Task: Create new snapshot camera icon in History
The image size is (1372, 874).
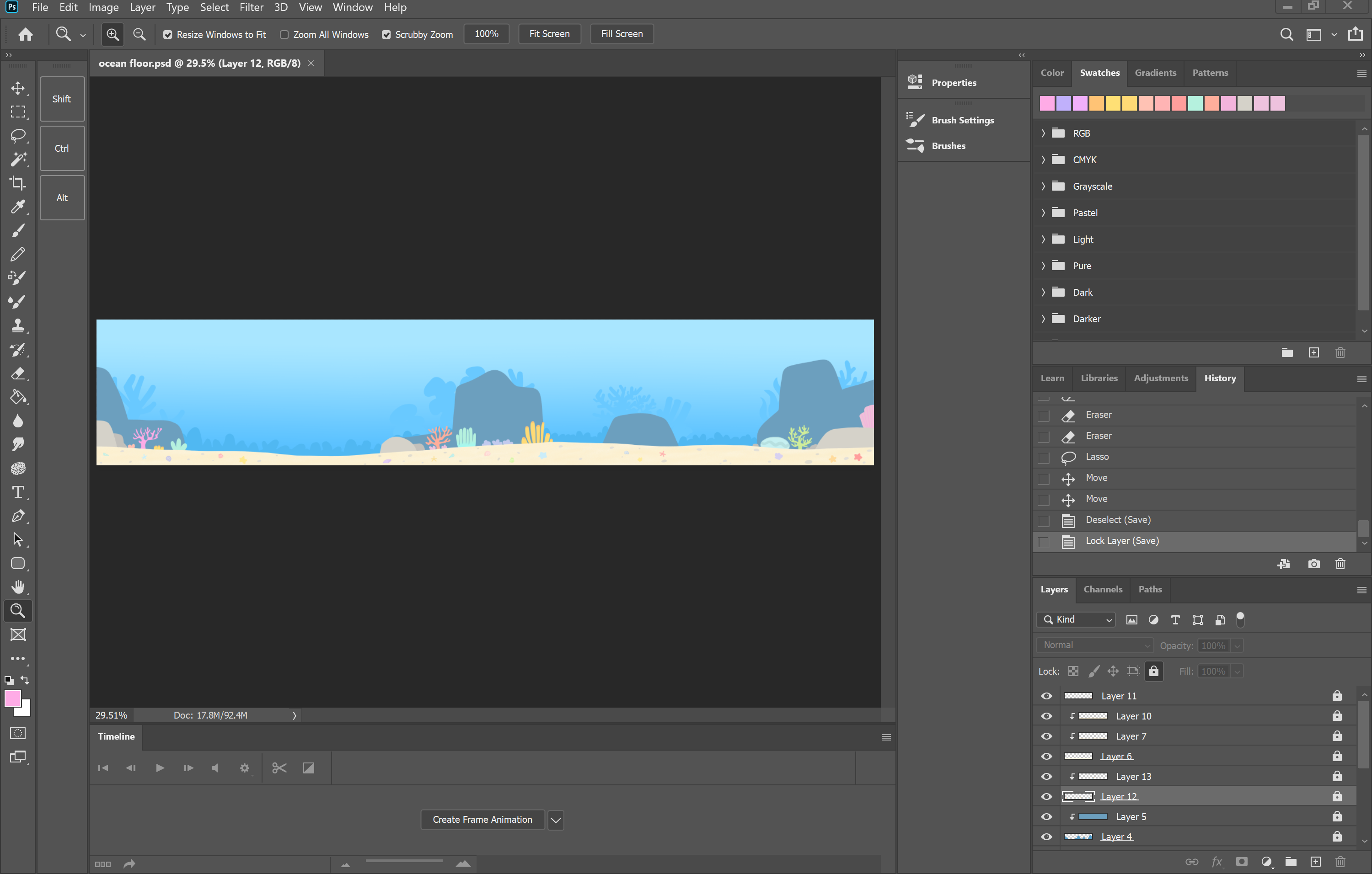Action: (x=1313, y=564)
